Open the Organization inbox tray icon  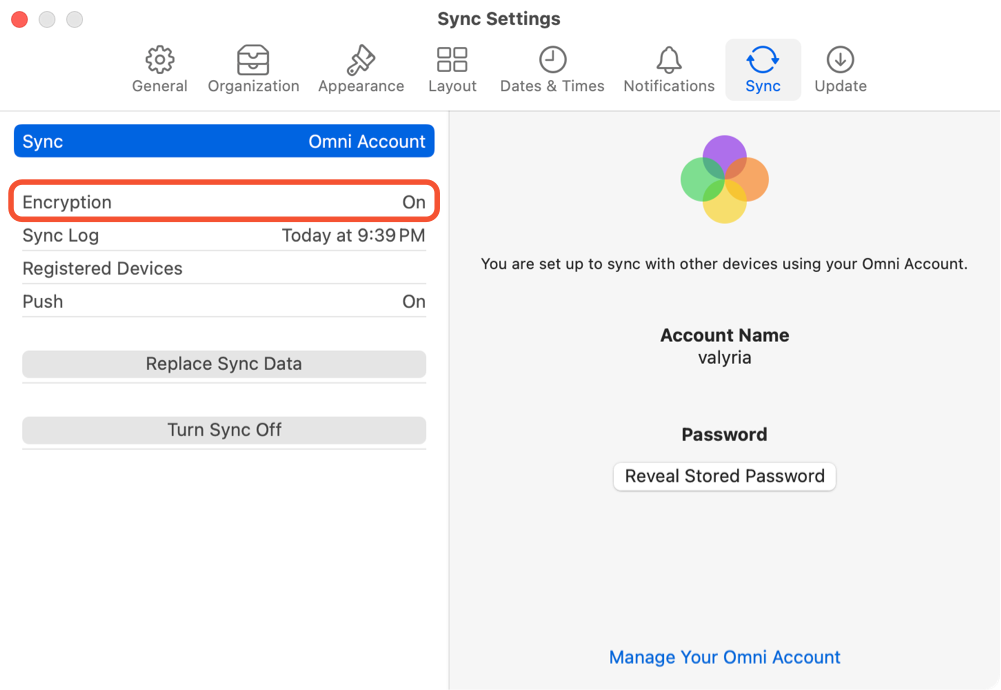[253, 60]
